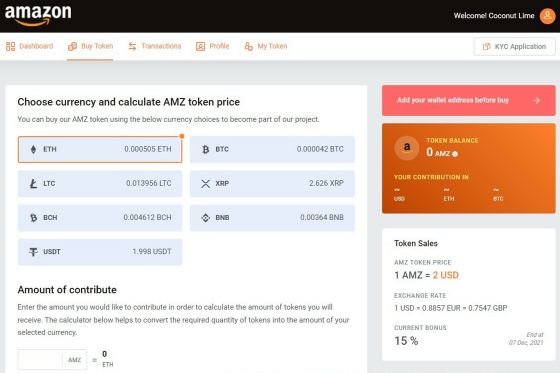Click the Amazon logo
The image size is (560, 373).
[x=38, y=15]
